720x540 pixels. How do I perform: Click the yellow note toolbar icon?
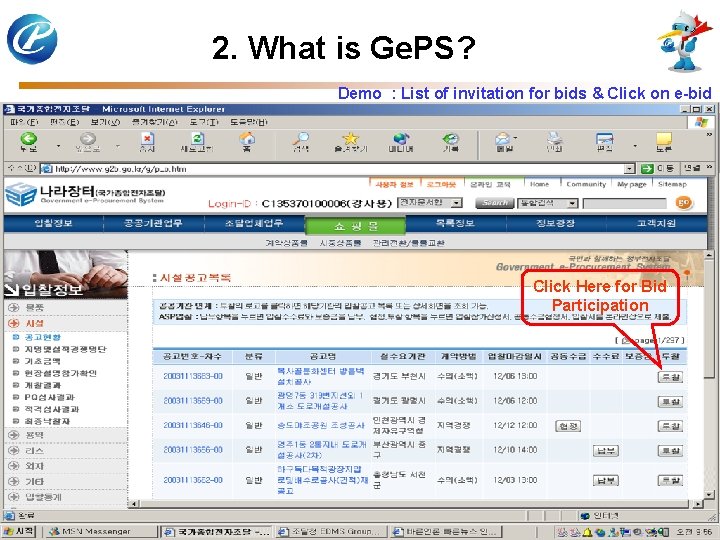(x=664, y=138)
